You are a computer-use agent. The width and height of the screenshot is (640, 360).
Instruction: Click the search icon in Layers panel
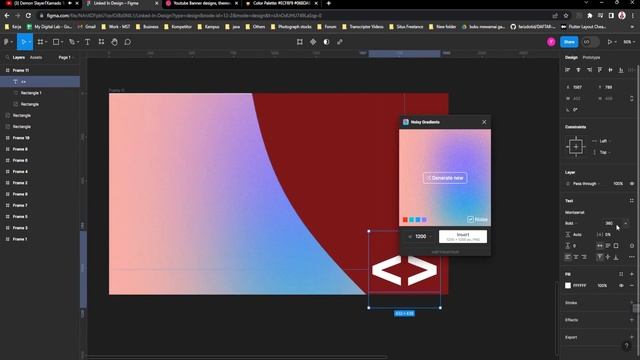pos(7,58)
